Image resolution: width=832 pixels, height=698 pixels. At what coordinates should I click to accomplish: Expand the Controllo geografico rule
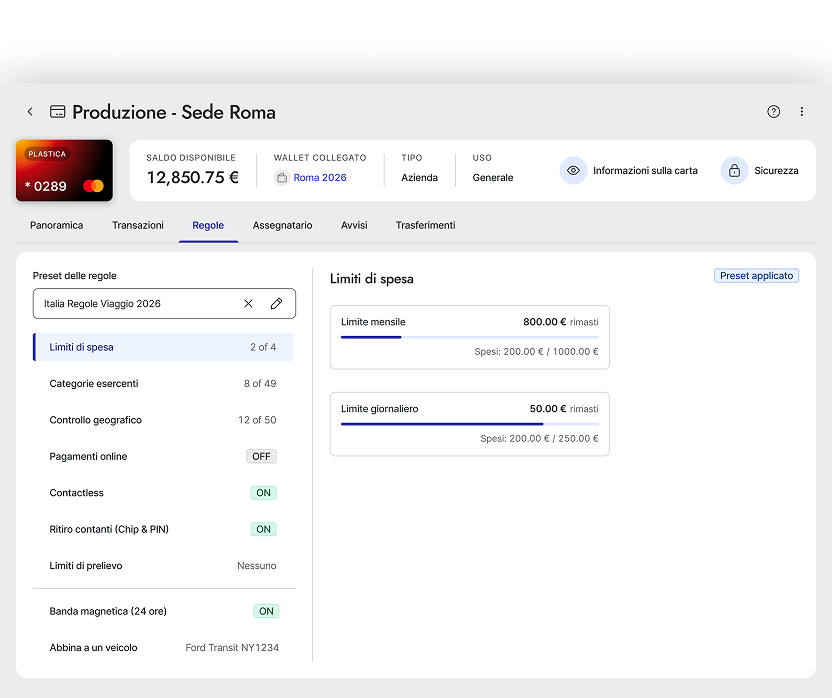tap(163, 420)
